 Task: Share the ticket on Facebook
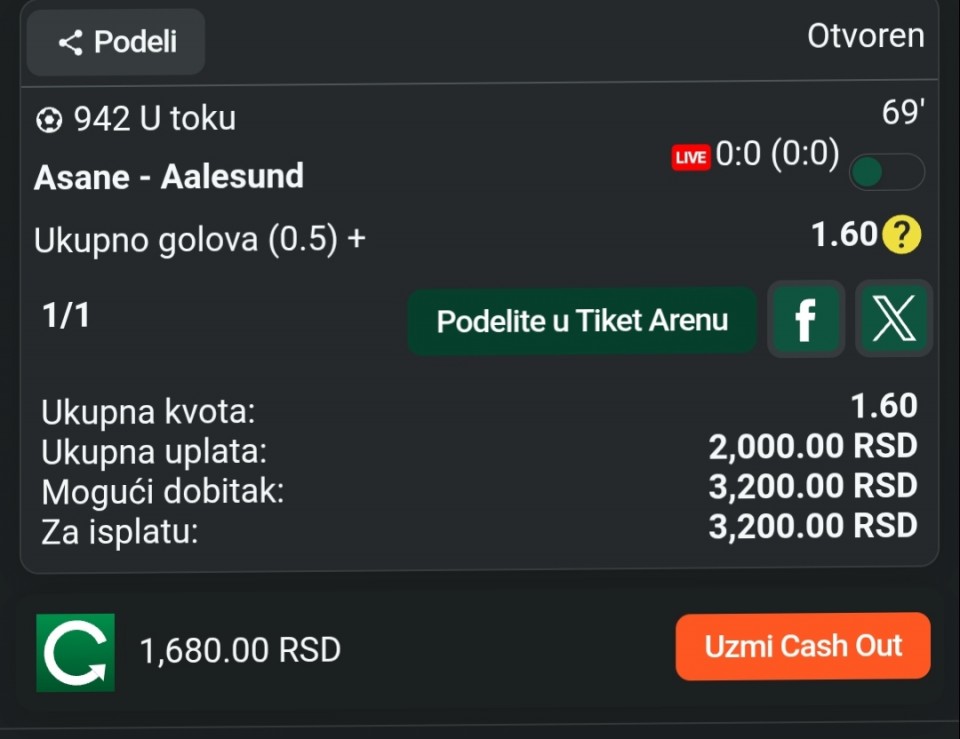tap(805, 320)
